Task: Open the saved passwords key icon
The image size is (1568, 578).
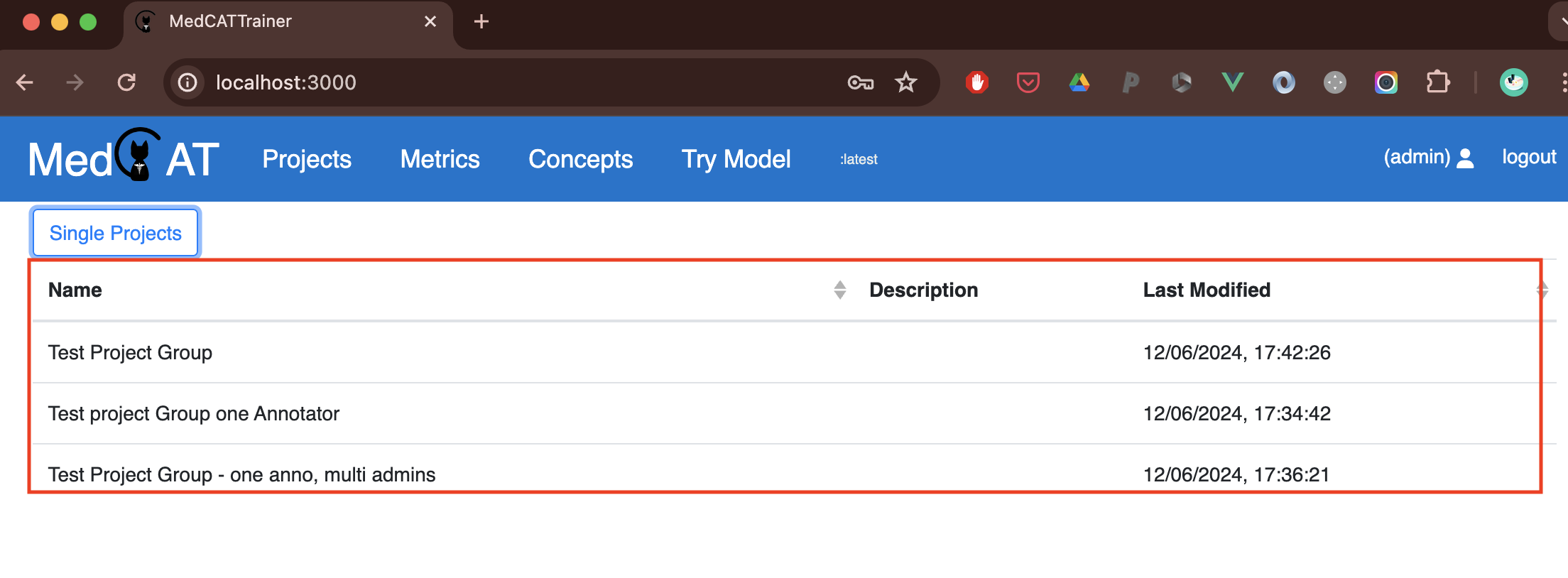Action: click(861, 83)
